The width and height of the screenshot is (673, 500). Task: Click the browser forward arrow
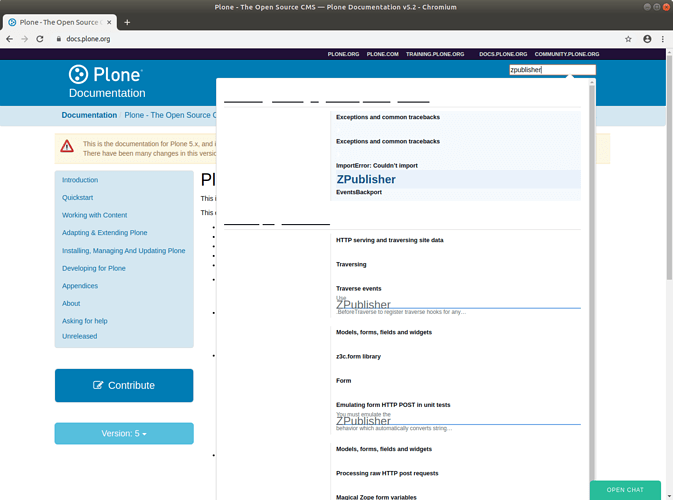pyautogui.click(x=24, y=39)
